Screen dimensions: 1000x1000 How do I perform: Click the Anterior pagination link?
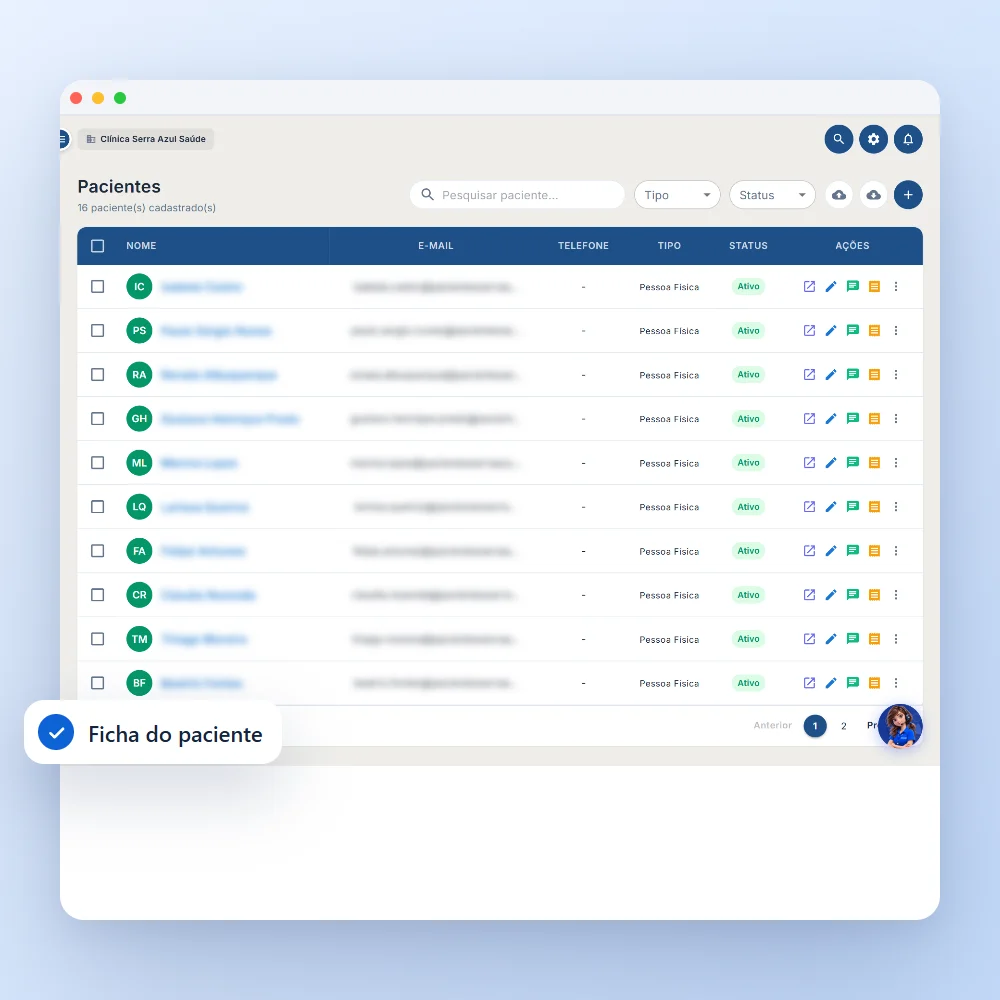[x=772, y=725]
